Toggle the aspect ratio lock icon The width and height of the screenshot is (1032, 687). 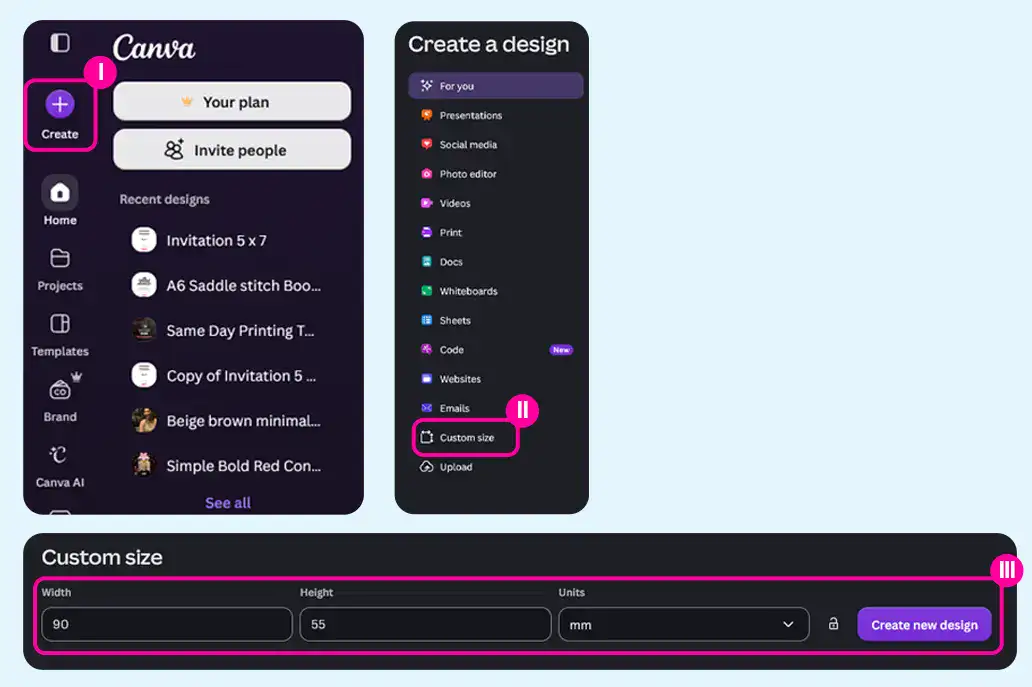tap(833, 623)
